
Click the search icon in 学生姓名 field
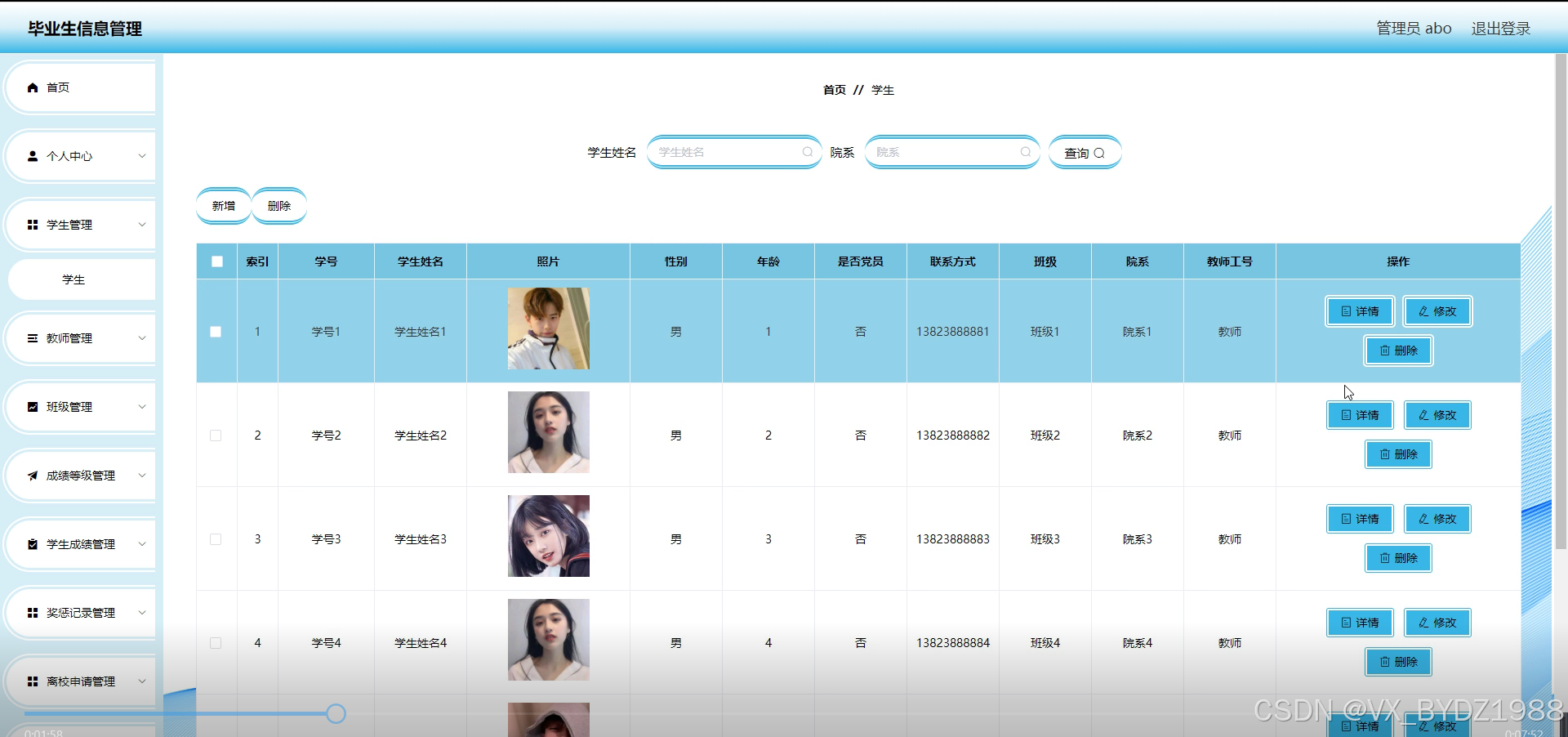(x=807, y=152)
